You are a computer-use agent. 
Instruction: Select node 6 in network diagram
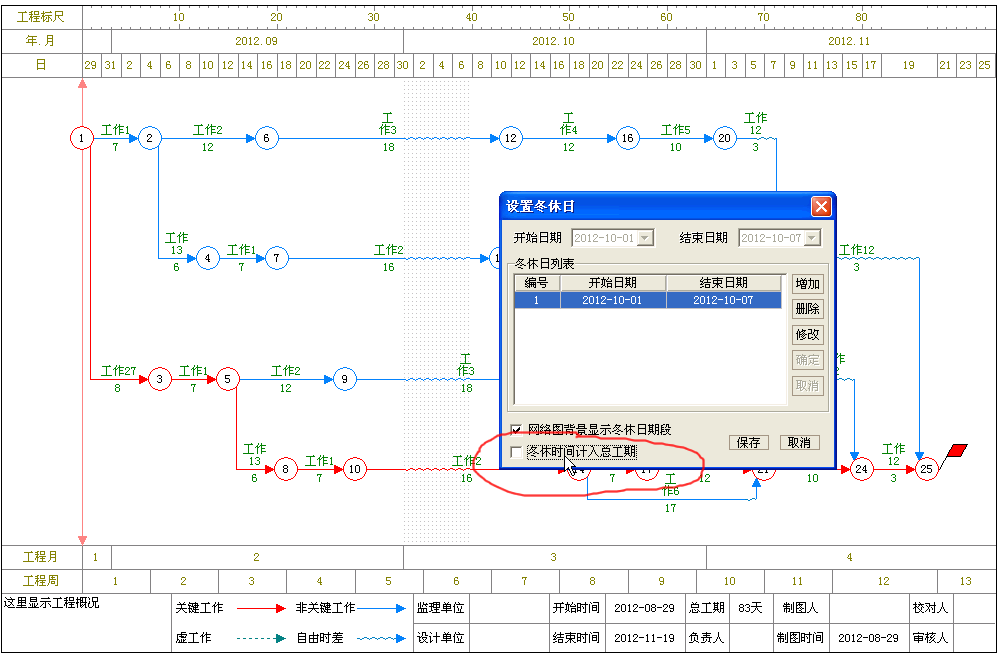pos(266,138)
